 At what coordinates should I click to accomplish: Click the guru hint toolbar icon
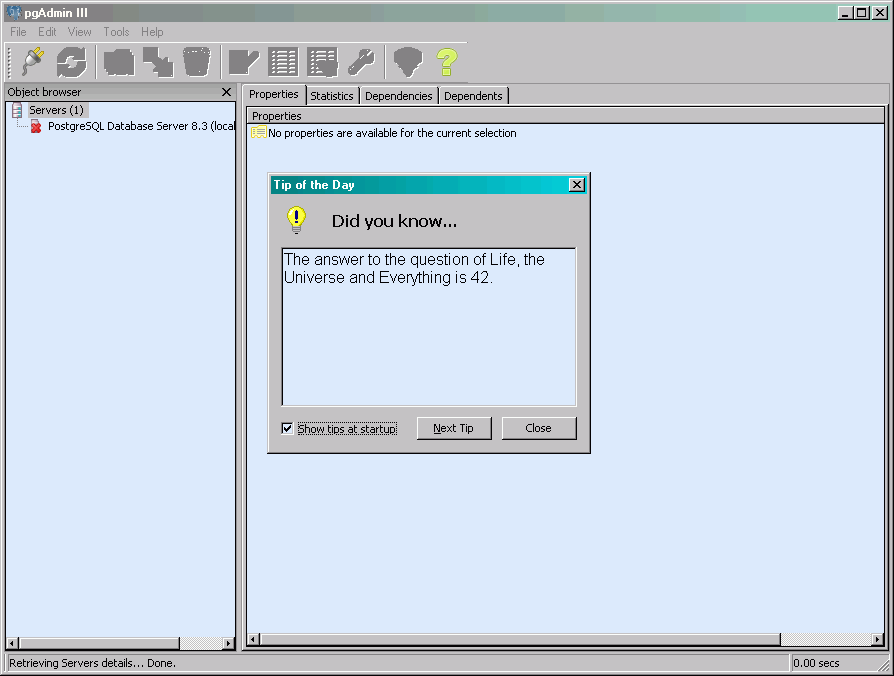pyautogui.click(x=408, y=62)
